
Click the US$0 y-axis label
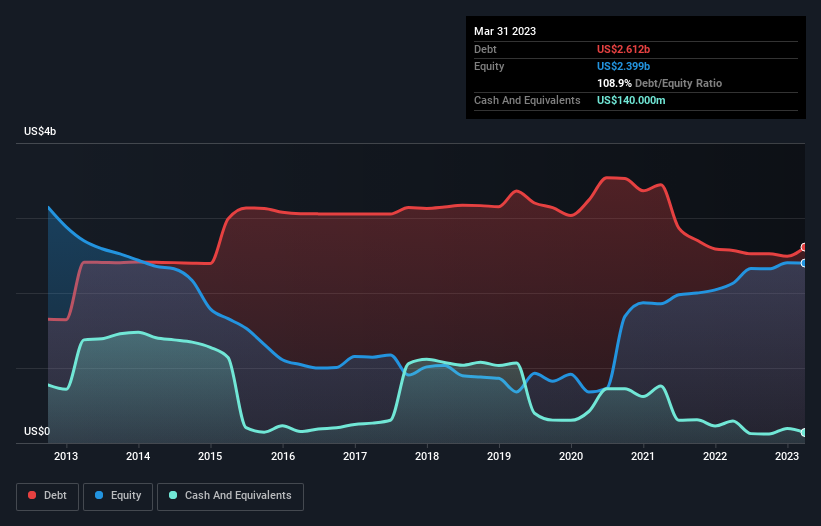37,431
